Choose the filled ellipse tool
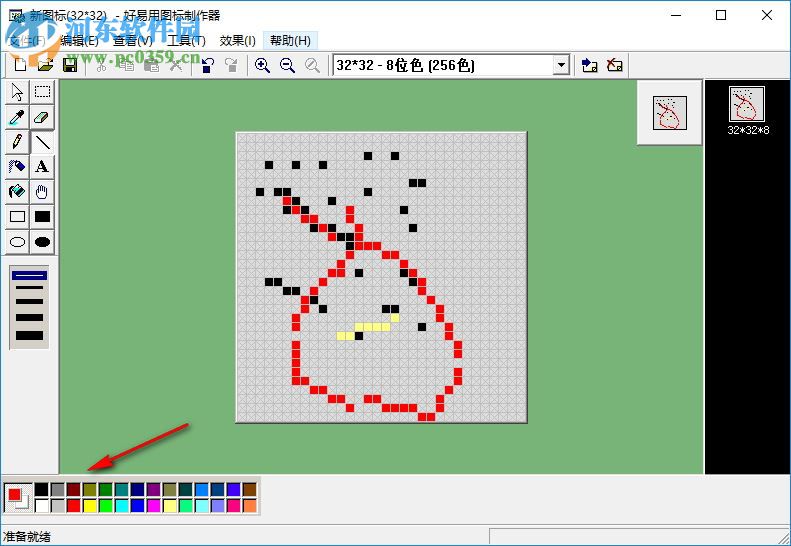 pyautogui.click(x=42, y=242)
